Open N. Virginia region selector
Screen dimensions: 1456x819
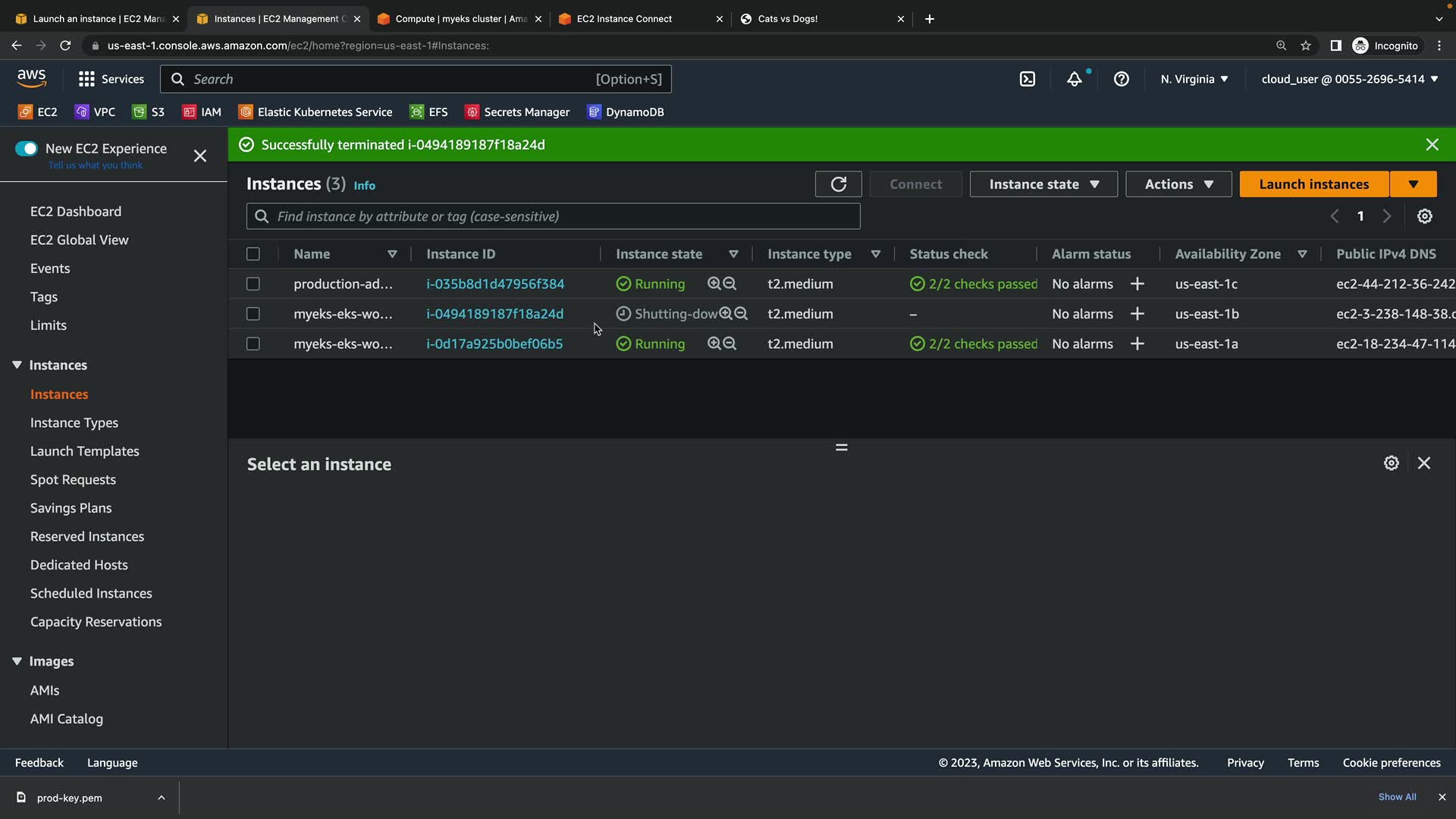(x=1194, y=79)
